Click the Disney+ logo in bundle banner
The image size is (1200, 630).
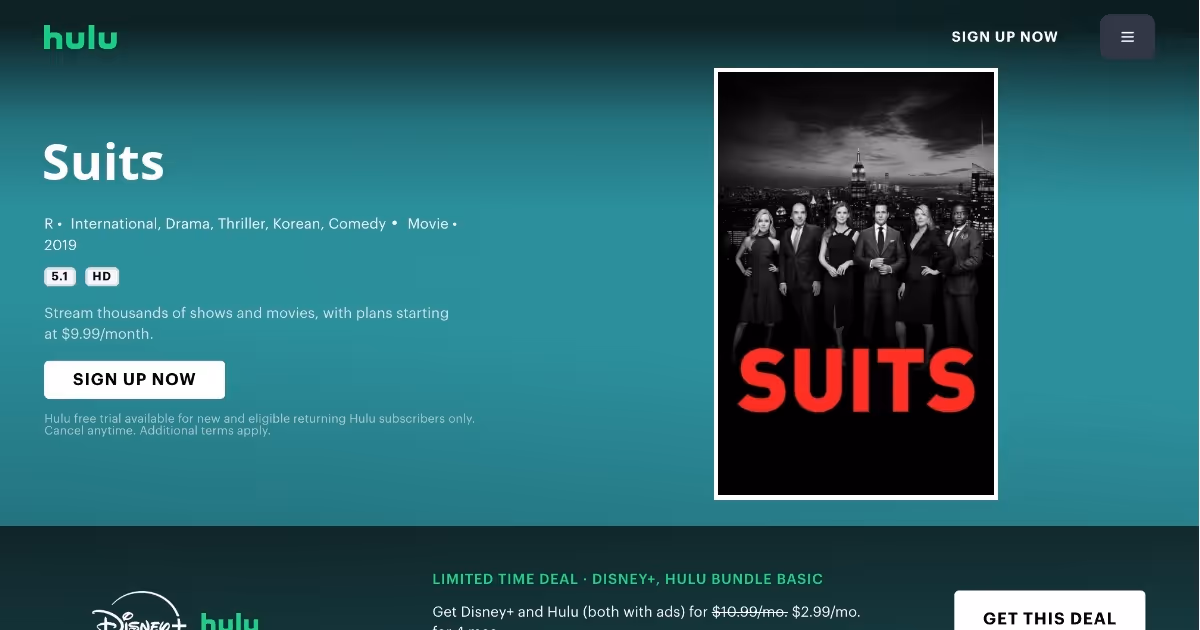[x=140, y=613]
